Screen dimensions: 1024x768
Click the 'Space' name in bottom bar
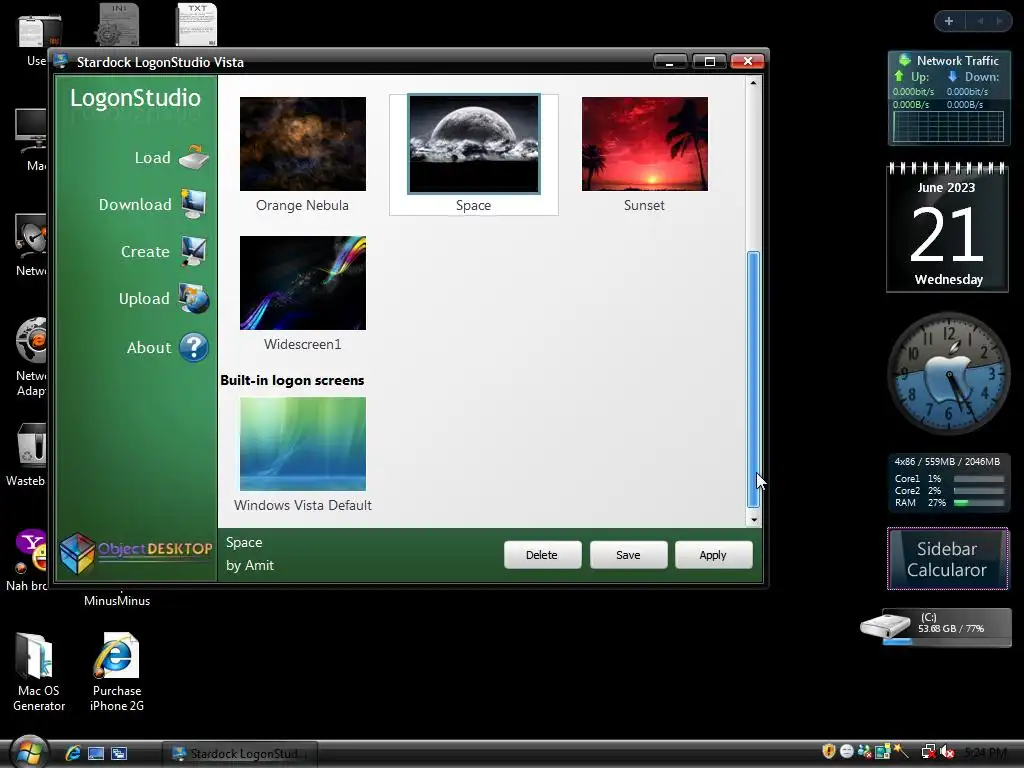[x=244, y=542]
